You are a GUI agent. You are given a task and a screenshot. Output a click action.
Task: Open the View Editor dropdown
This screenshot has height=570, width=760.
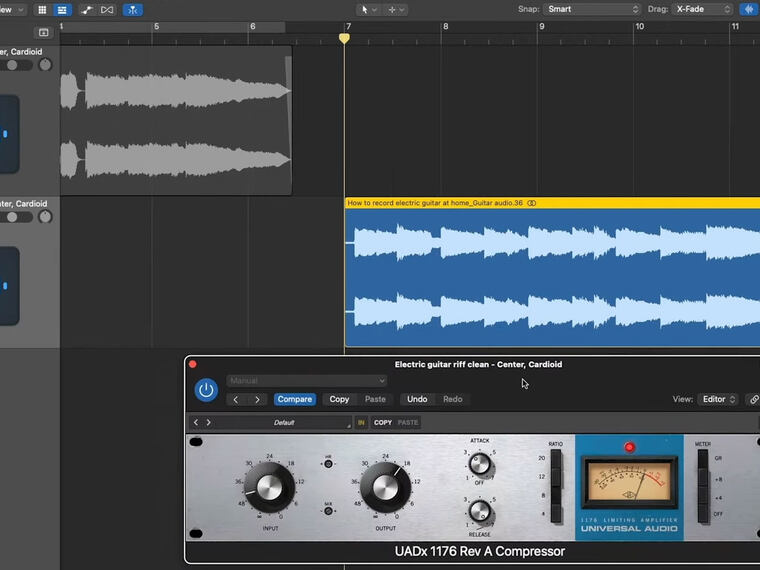(x=719, y=399)
